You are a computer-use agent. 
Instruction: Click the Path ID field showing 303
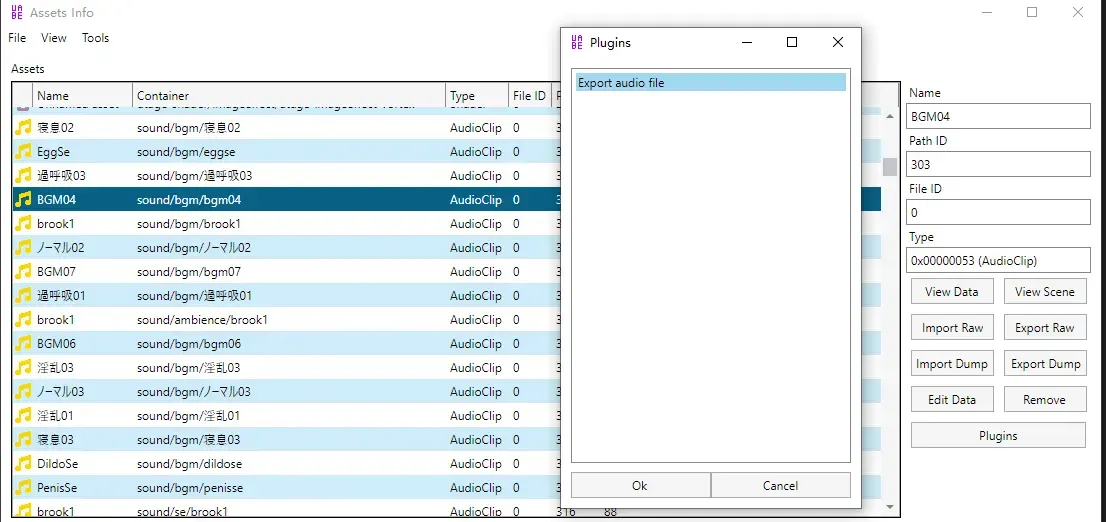pos(998,164)
